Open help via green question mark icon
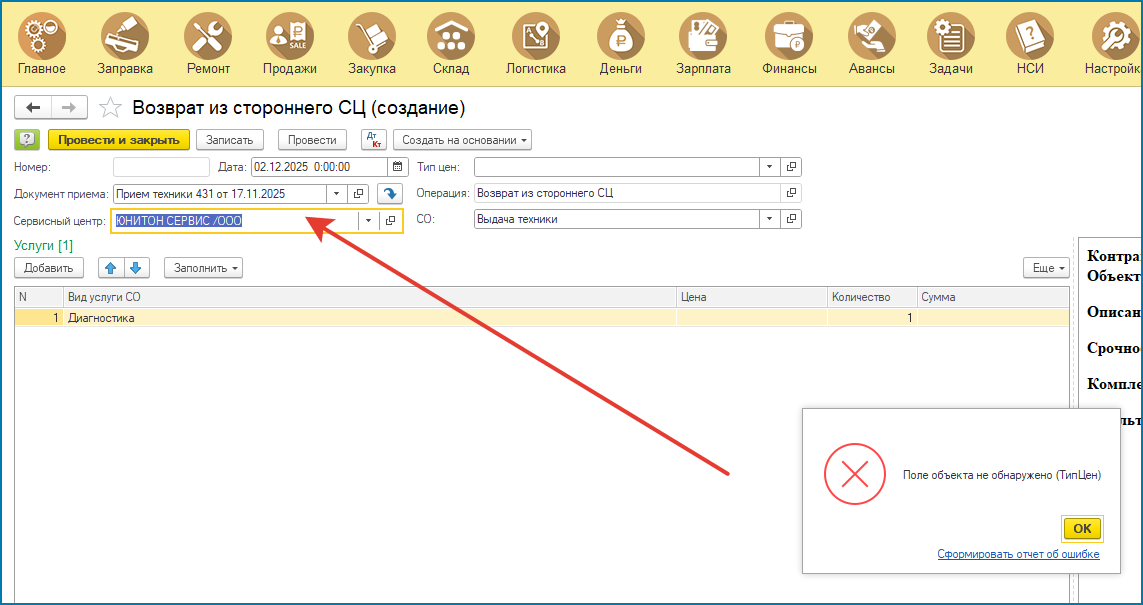 click(x=27, y=140)
